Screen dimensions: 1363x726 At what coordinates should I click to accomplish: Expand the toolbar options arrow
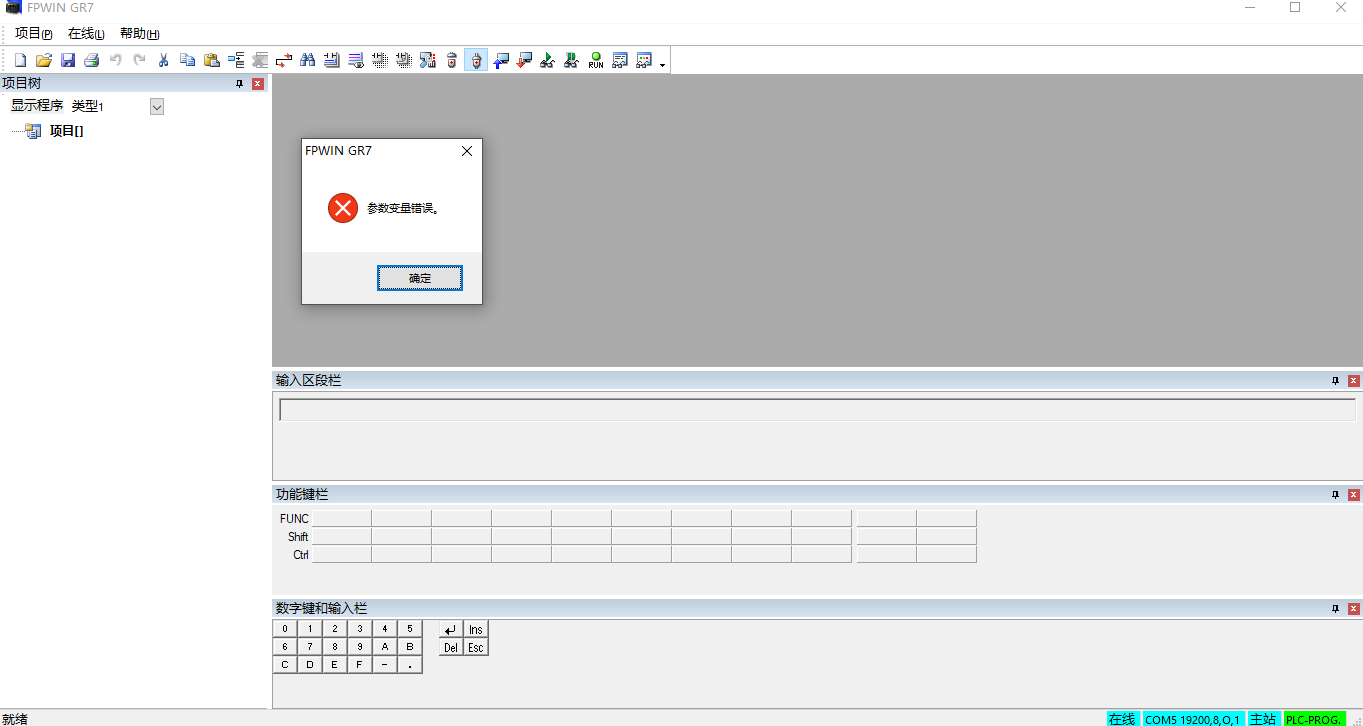click(662, 65)
